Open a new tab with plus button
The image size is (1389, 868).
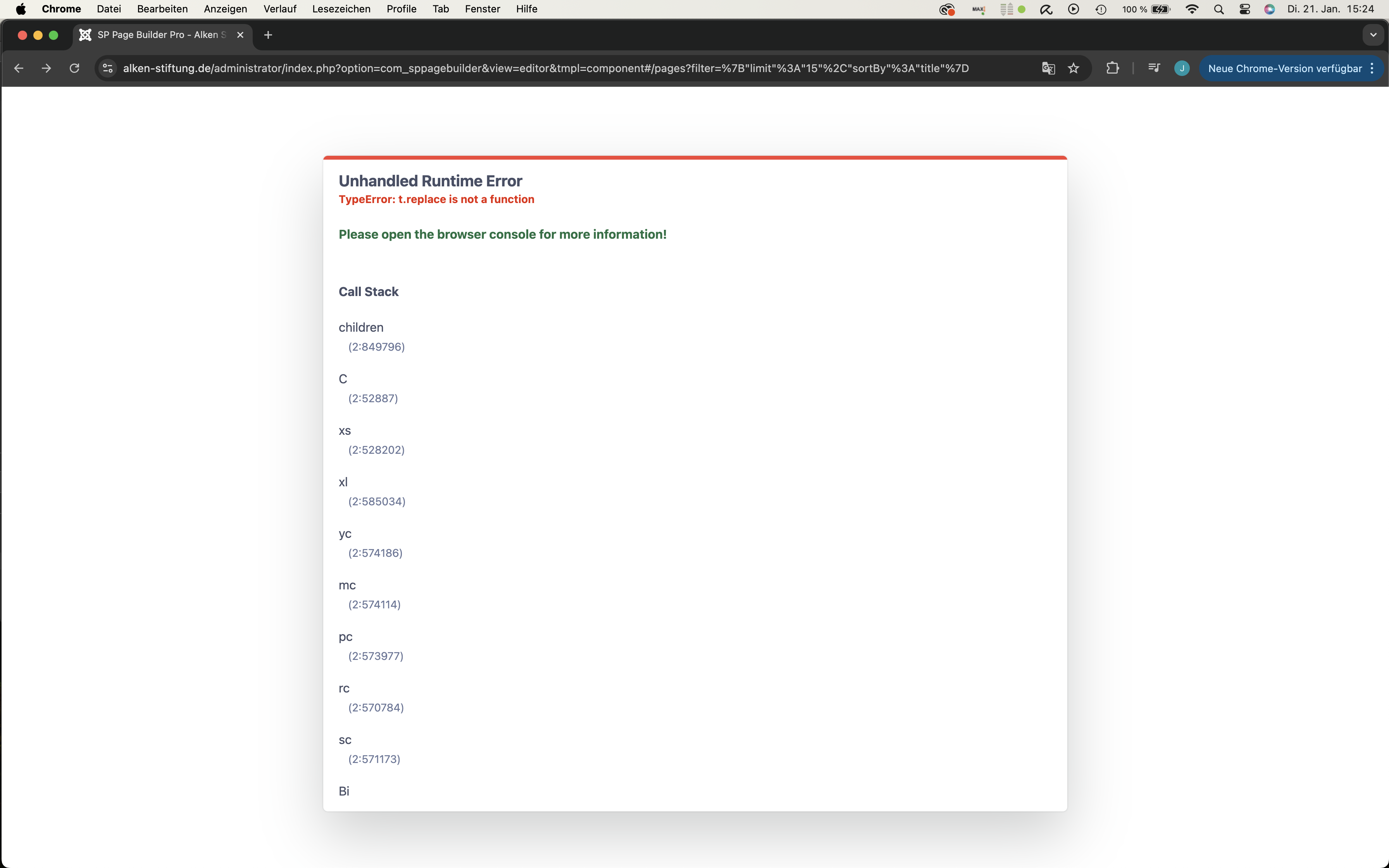coord(268,35)
